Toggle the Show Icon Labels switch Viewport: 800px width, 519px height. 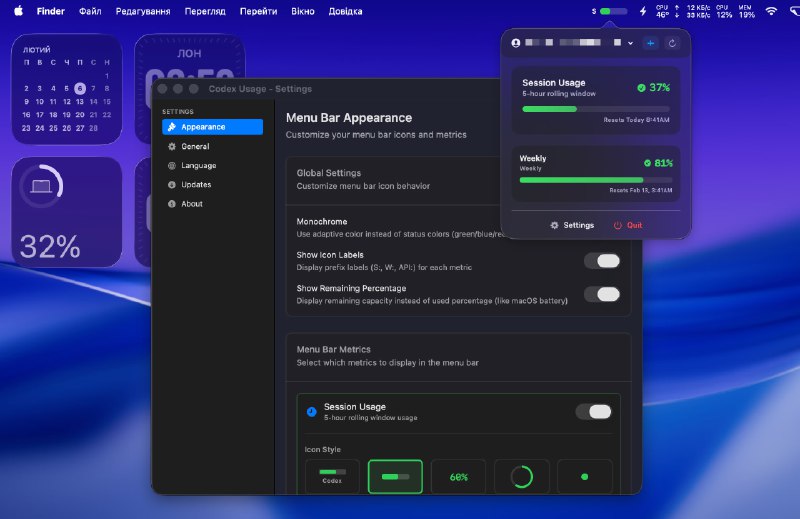601,261
